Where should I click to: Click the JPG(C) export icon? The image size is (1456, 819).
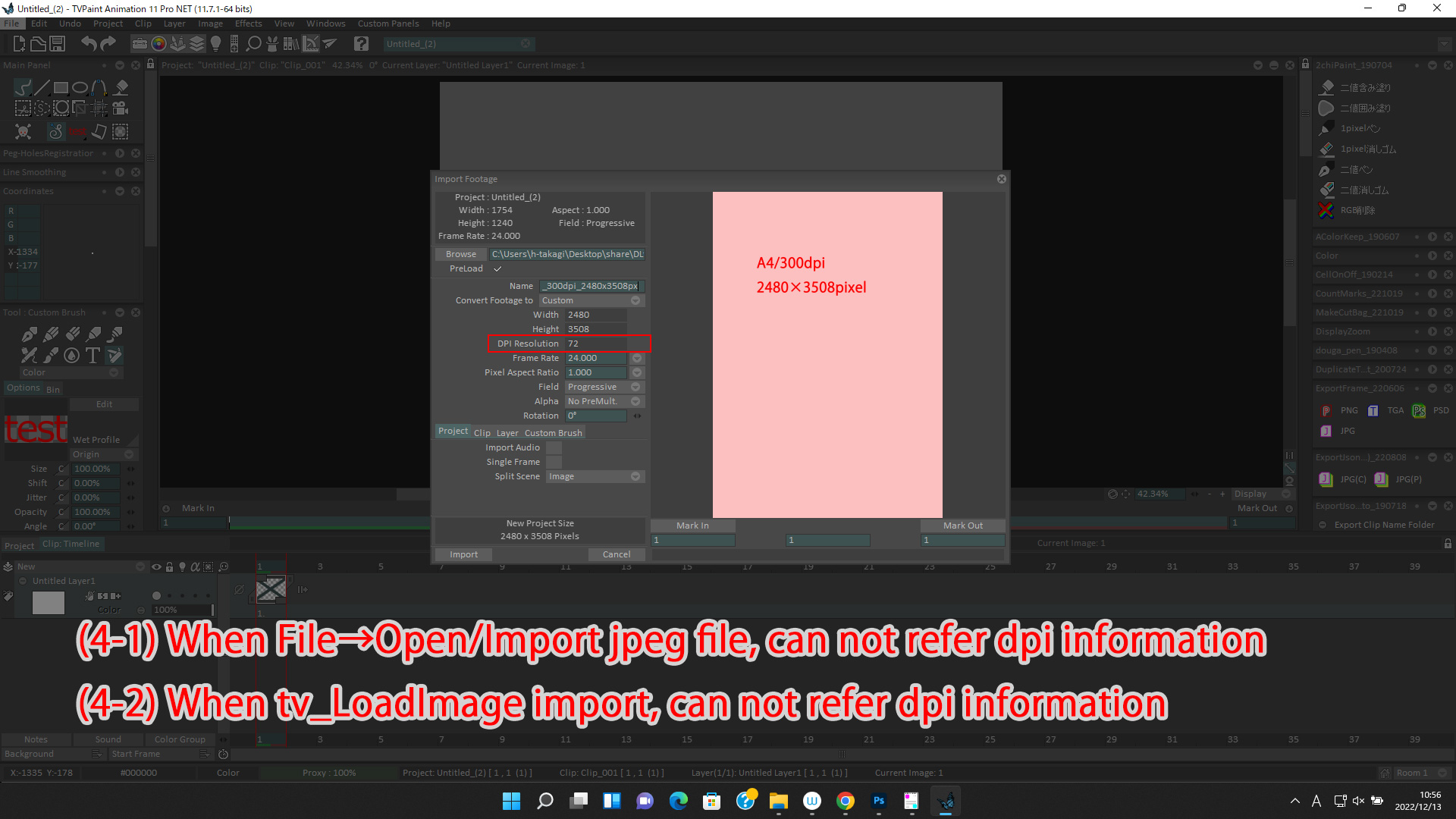coord(1326,479)
